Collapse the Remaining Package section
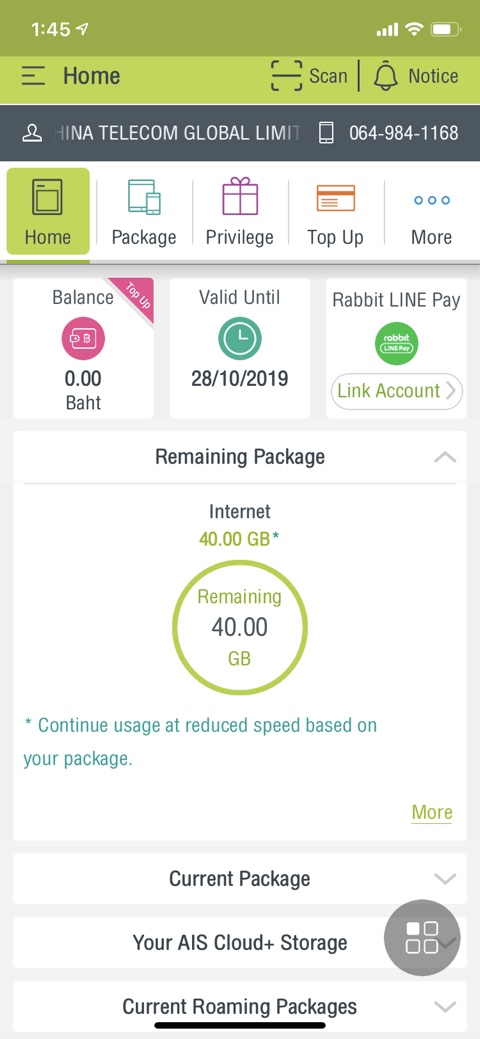 point(445,457)
